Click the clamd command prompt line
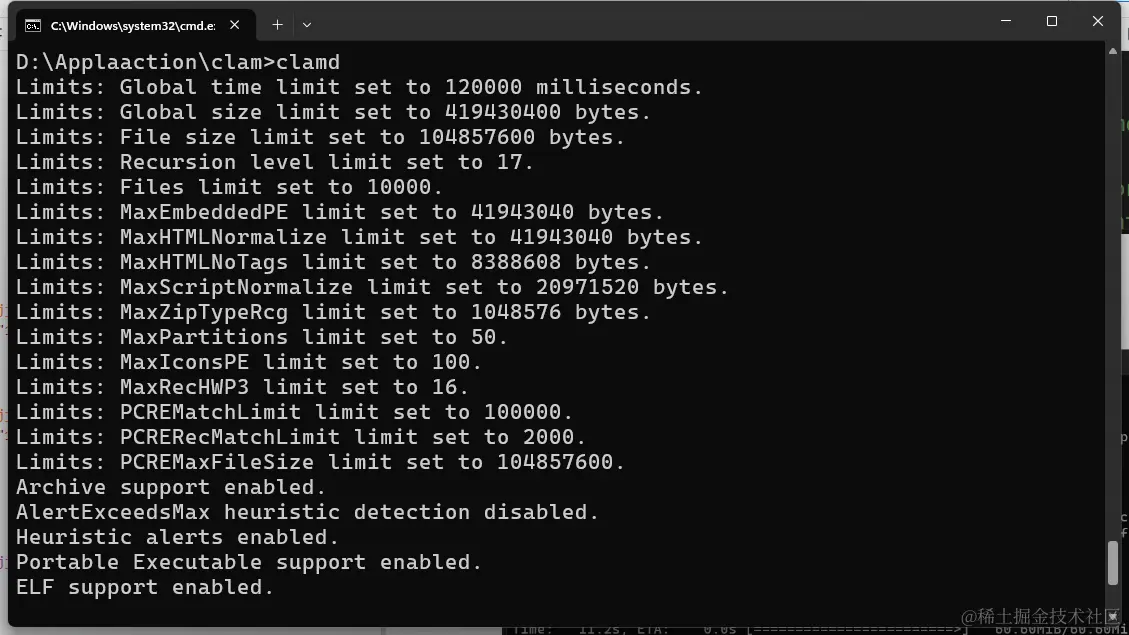 (178, 62)
